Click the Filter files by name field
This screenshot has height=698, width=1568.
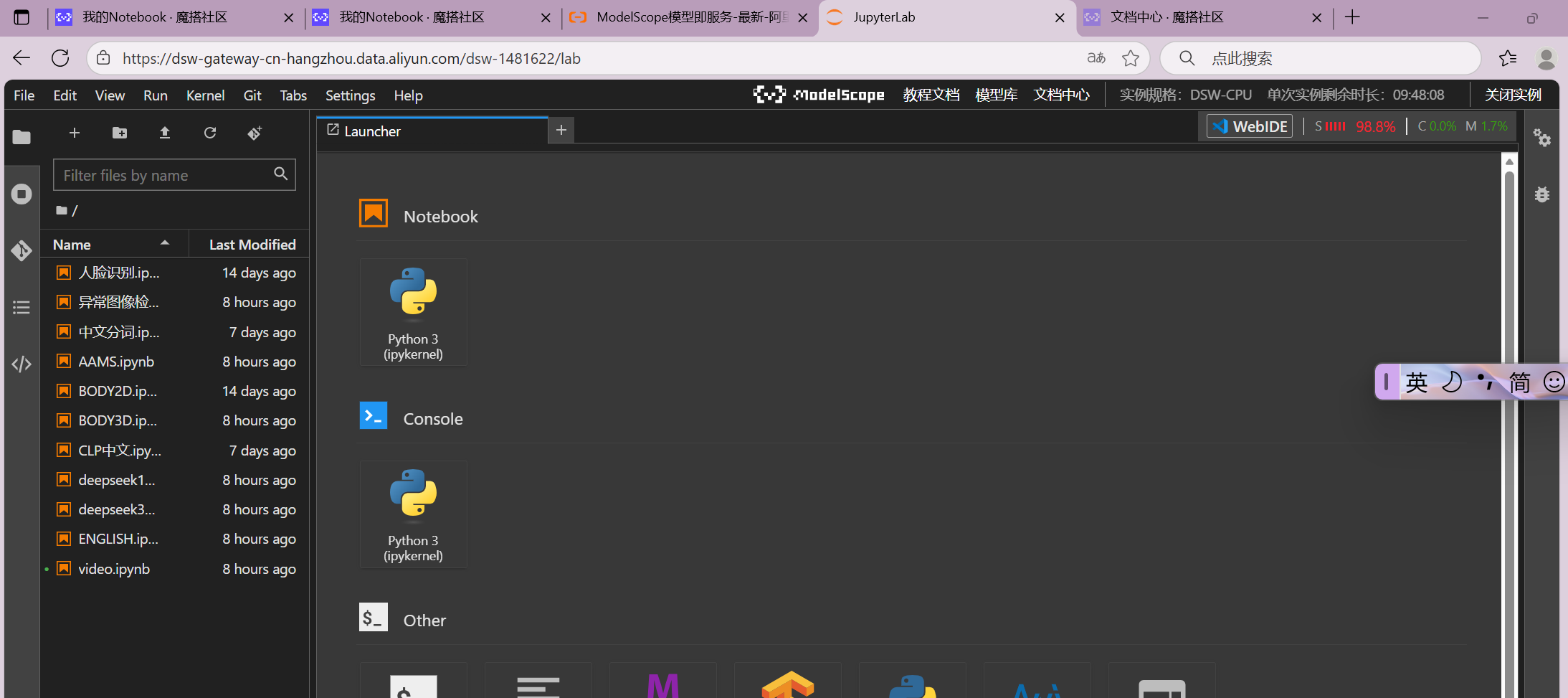click(174, 174)
